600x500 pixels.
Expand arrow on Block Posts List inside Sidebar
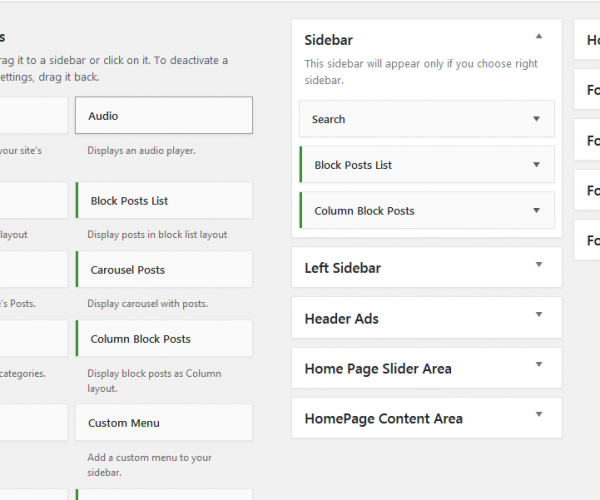coord(537,165)
